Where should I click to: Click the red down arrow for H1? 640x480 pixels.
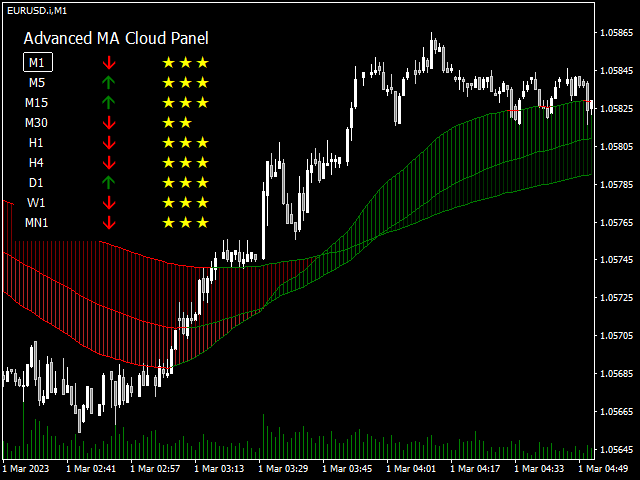tap(109, 143)
